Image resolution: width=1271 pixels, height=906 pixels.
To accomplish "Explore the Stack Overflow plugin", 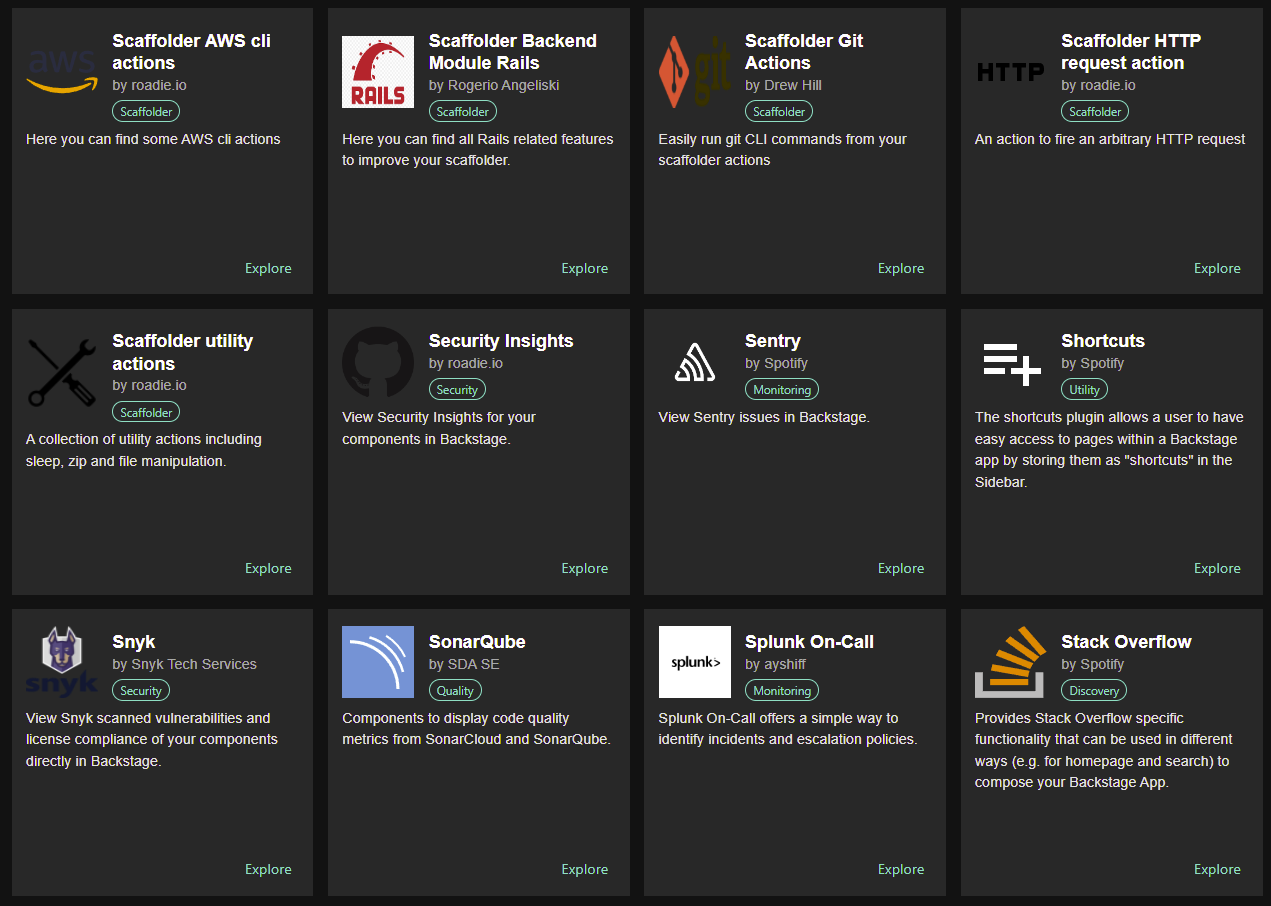I will (x=1217, y=869).
